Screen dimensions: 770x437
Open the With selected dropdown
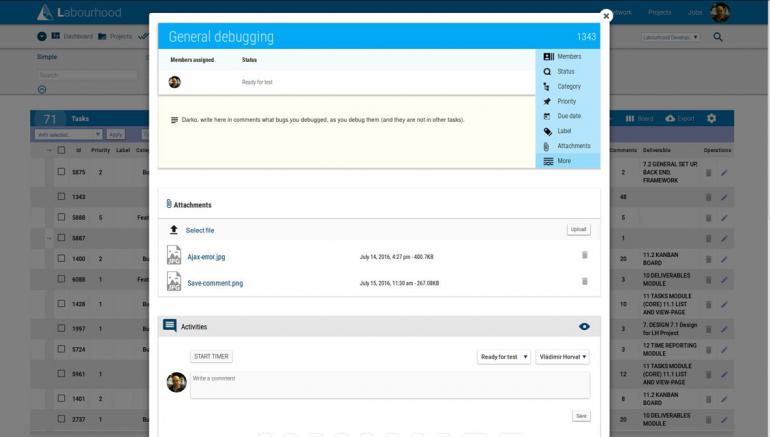68,135
